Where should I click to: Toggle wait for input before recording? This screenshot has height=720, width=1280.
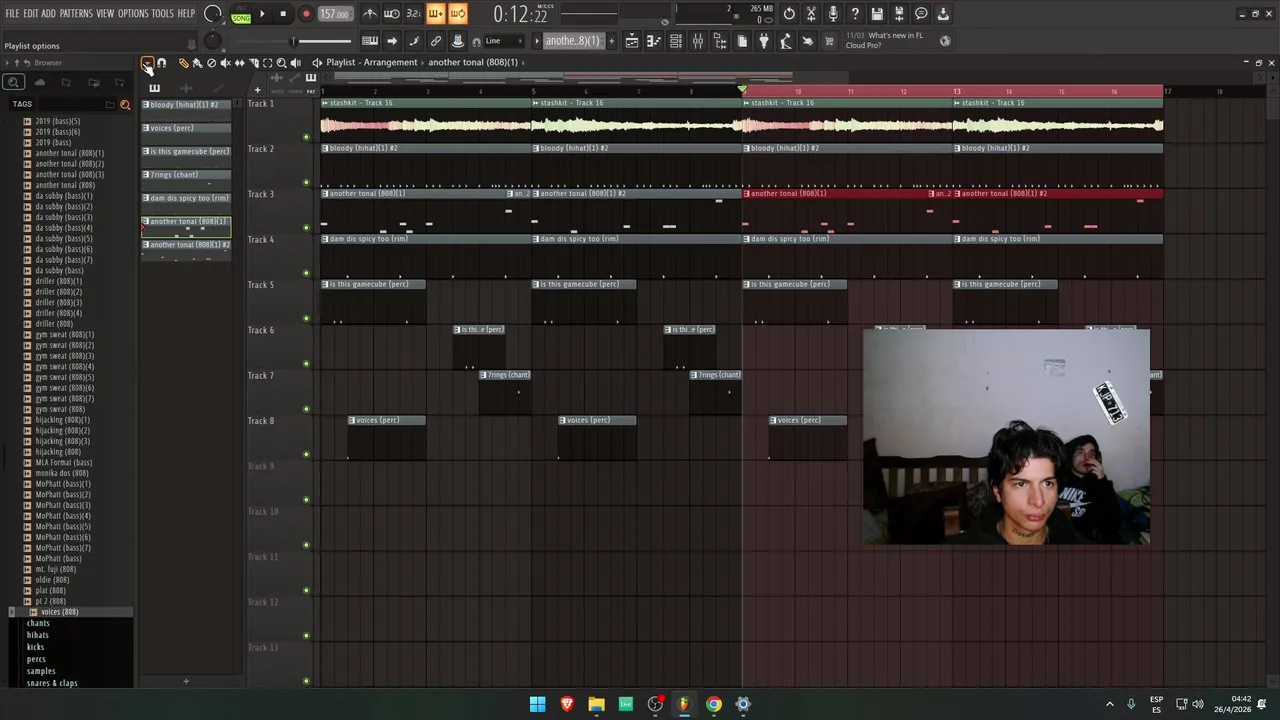(392, 14)
